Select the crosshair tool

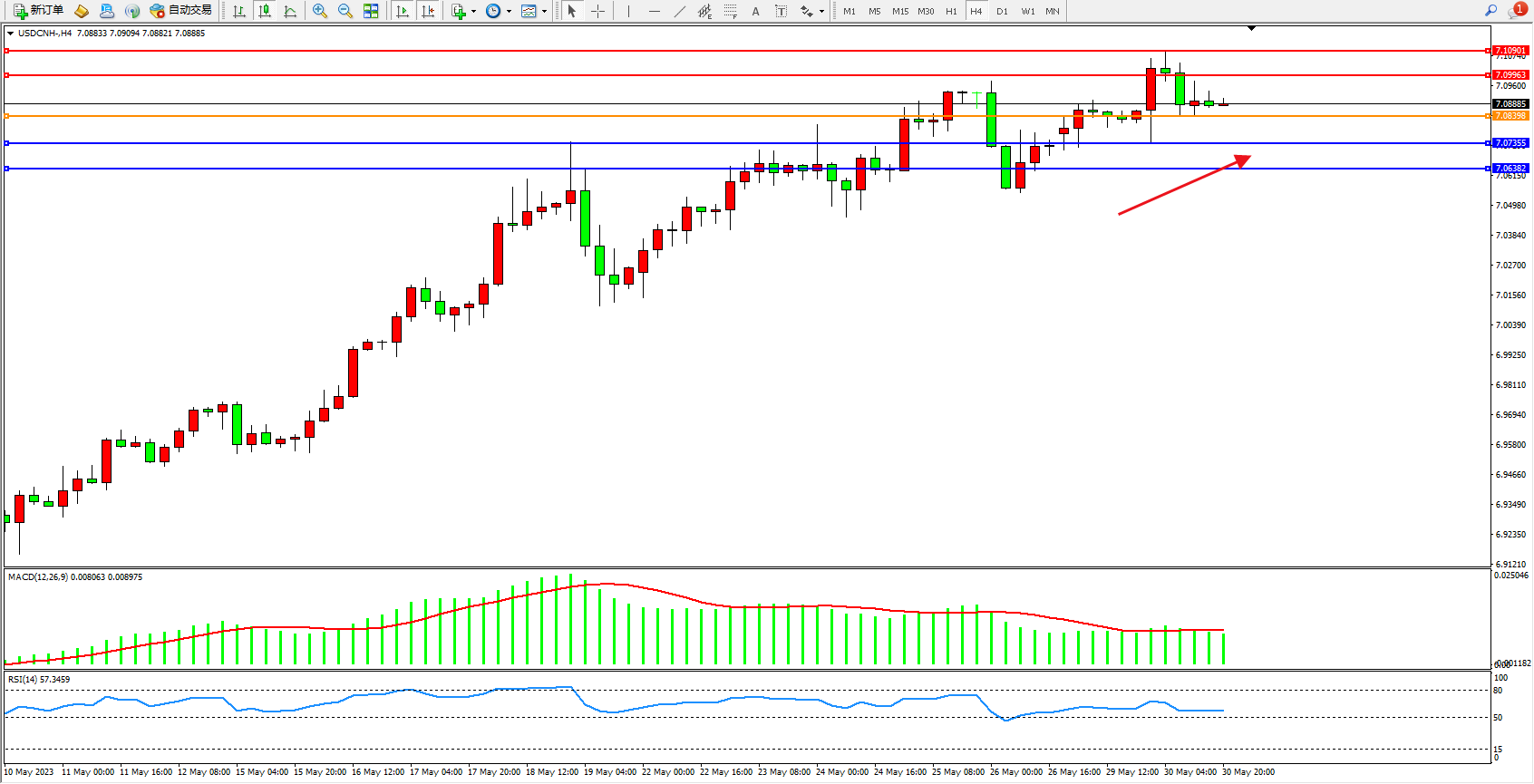click(597, 11)
